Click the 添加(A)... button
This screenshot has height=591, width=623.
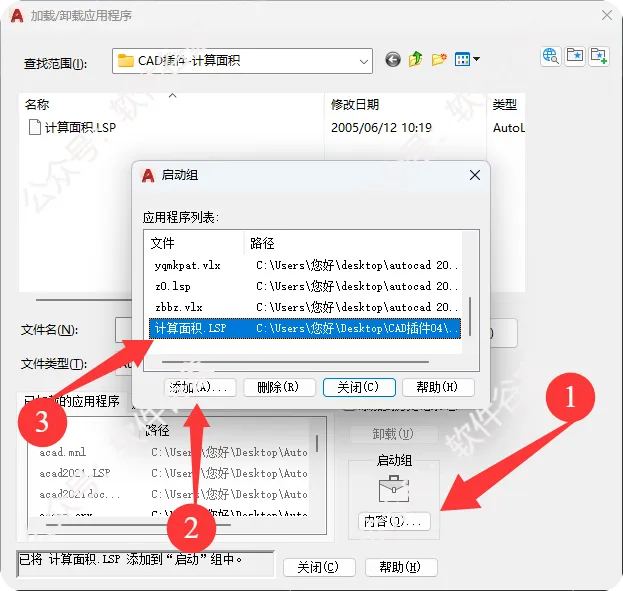pyautogui.click(x=200, y=387)
